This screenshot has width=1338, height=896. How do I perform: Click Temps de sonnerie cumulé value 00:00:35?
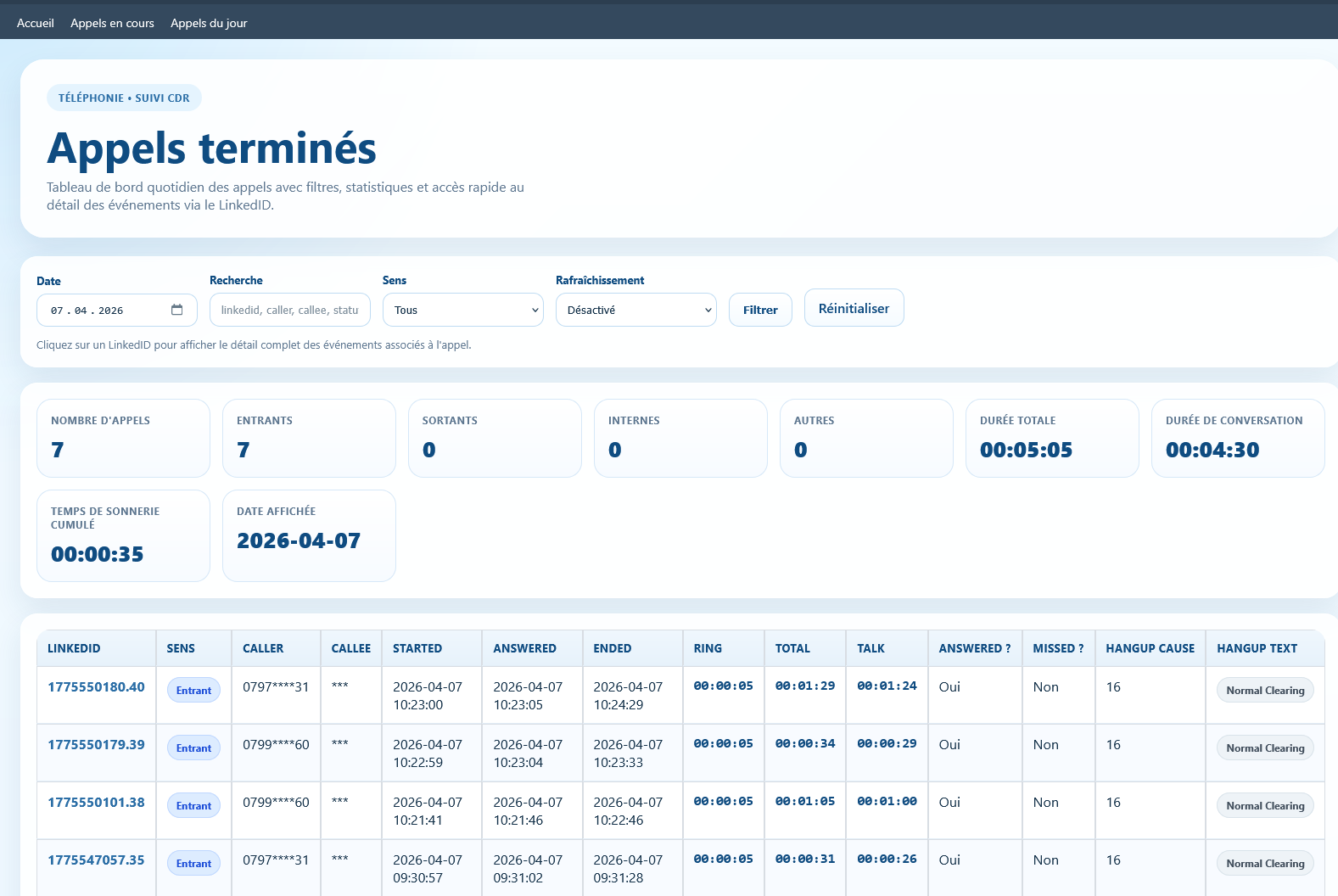tap(97, 554)
